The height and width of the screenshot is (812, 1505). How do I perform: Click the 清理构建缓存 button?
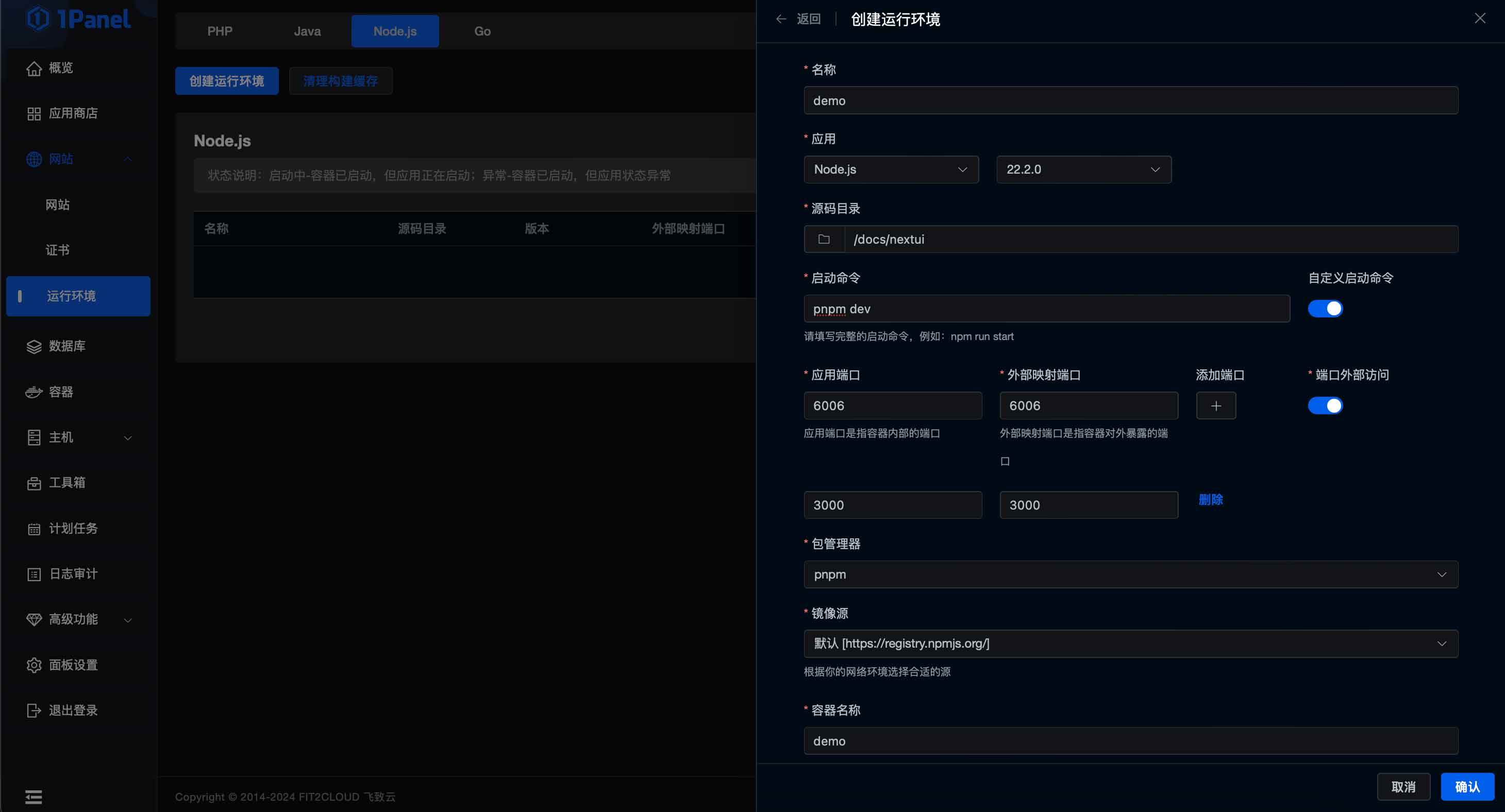[341, 80]
